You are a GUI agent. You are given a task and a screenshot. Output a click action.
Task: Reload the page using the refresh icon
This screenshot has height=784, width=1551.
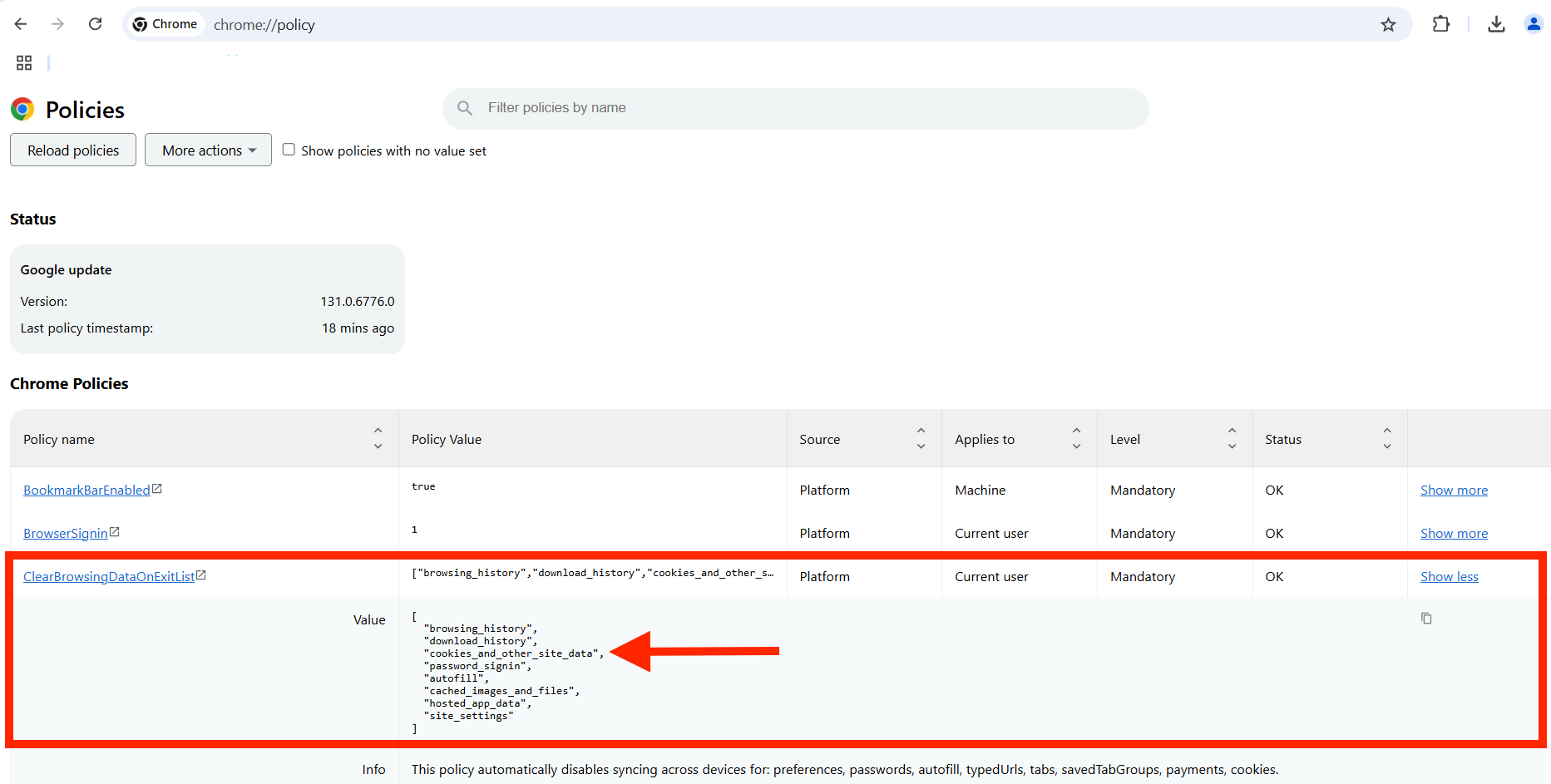[95, 24]
